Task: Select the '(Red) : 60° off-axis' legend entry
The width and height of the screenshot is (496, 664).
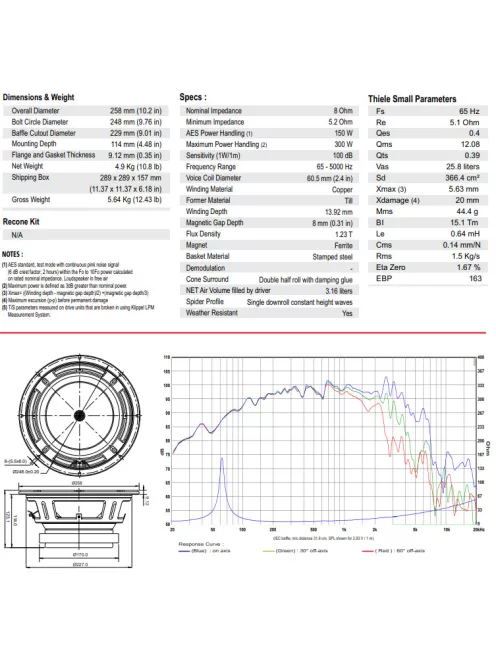Action: tap(393, 551)
